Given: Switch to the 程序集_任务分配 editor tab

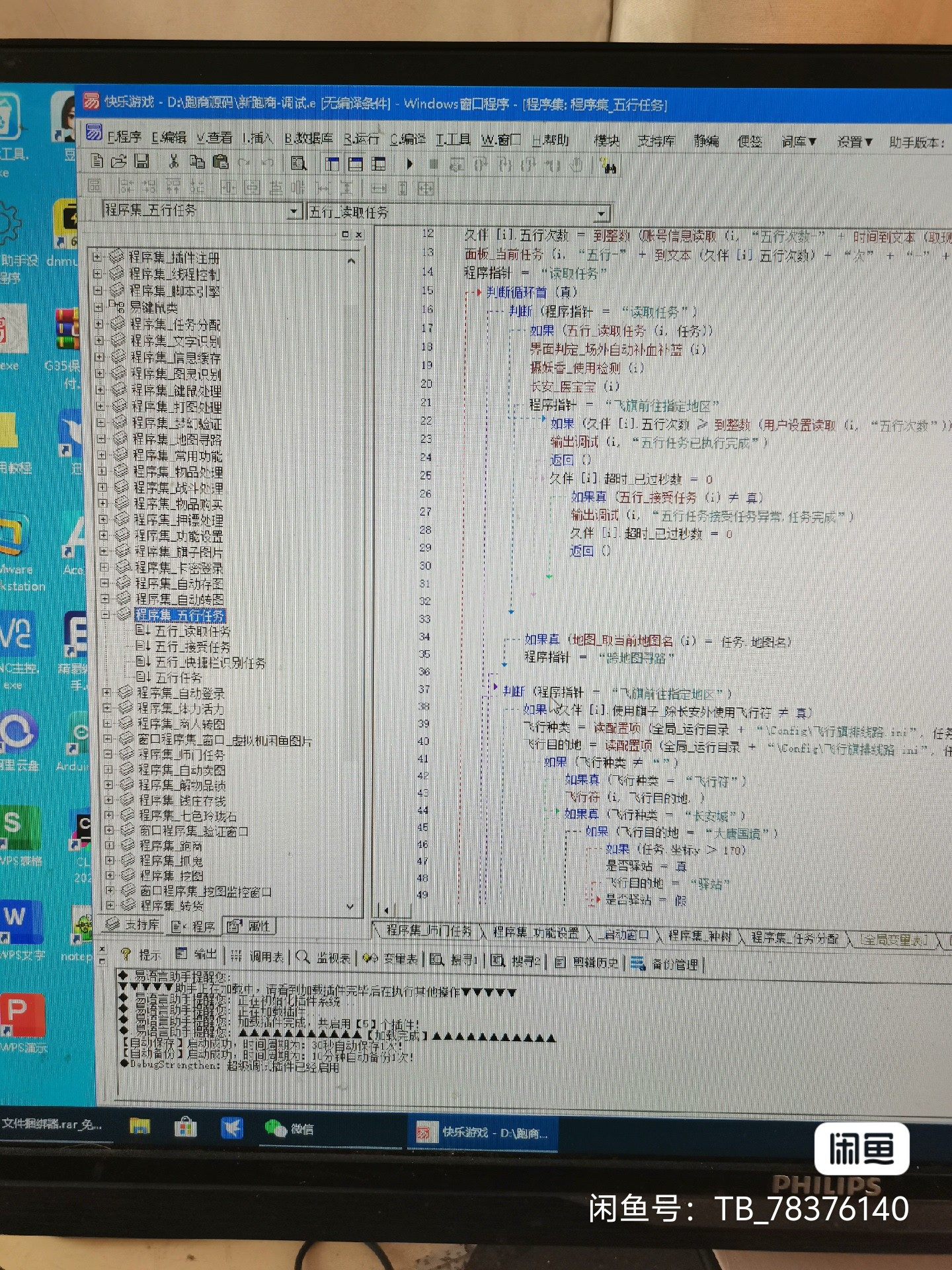Looking at the screenshot, I should [x=795, y=938].
